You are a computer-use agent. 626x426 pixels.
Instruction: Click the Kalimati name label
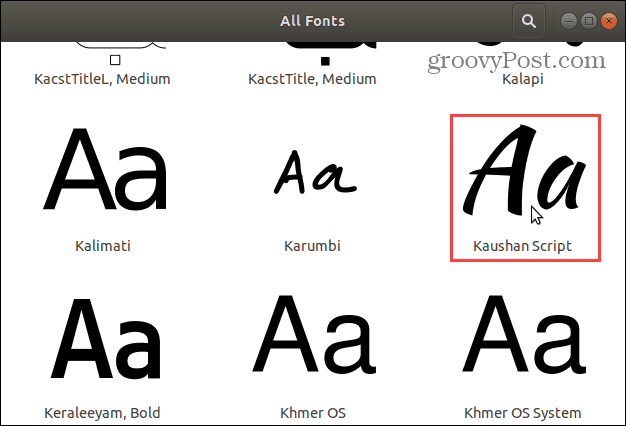point(103,246)
